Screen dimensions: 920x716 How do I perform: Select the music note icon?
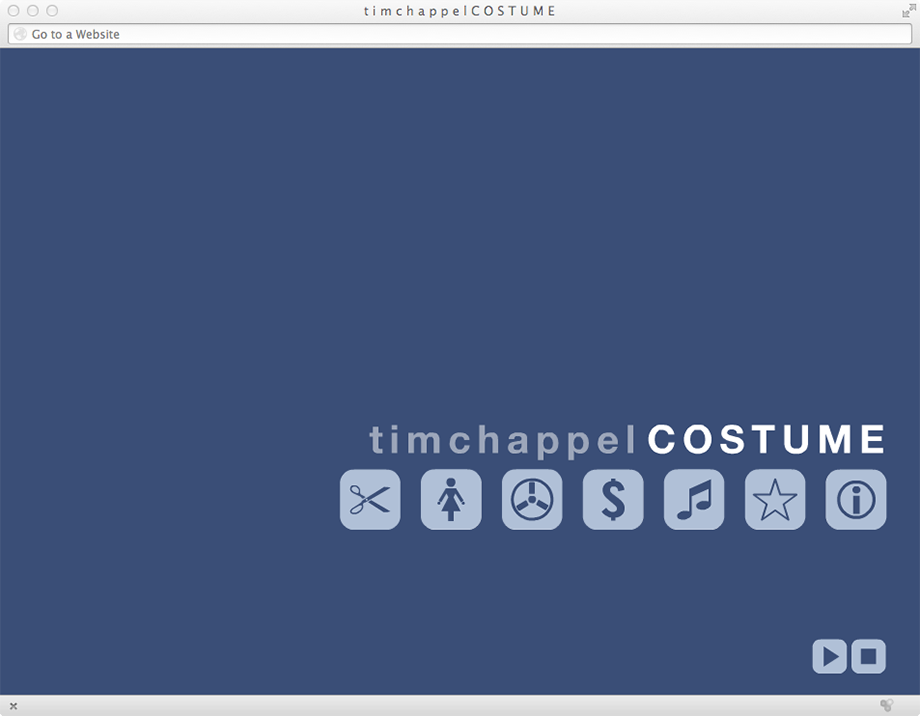[x=693, y=499]
